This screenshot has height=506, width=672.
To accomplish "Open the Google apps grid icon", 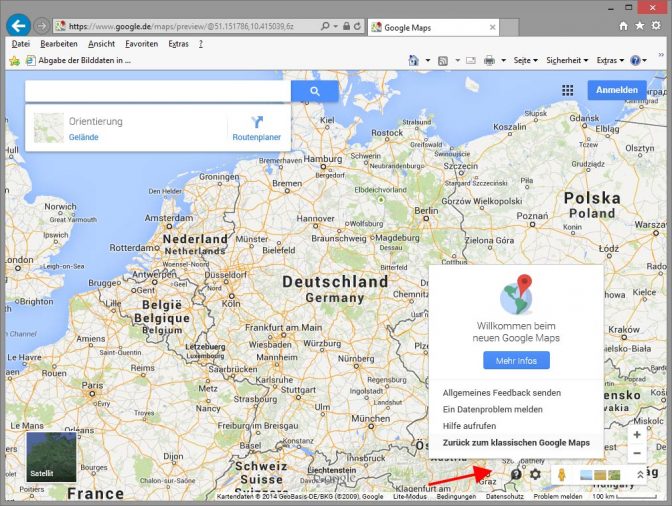I will [567, 90].
